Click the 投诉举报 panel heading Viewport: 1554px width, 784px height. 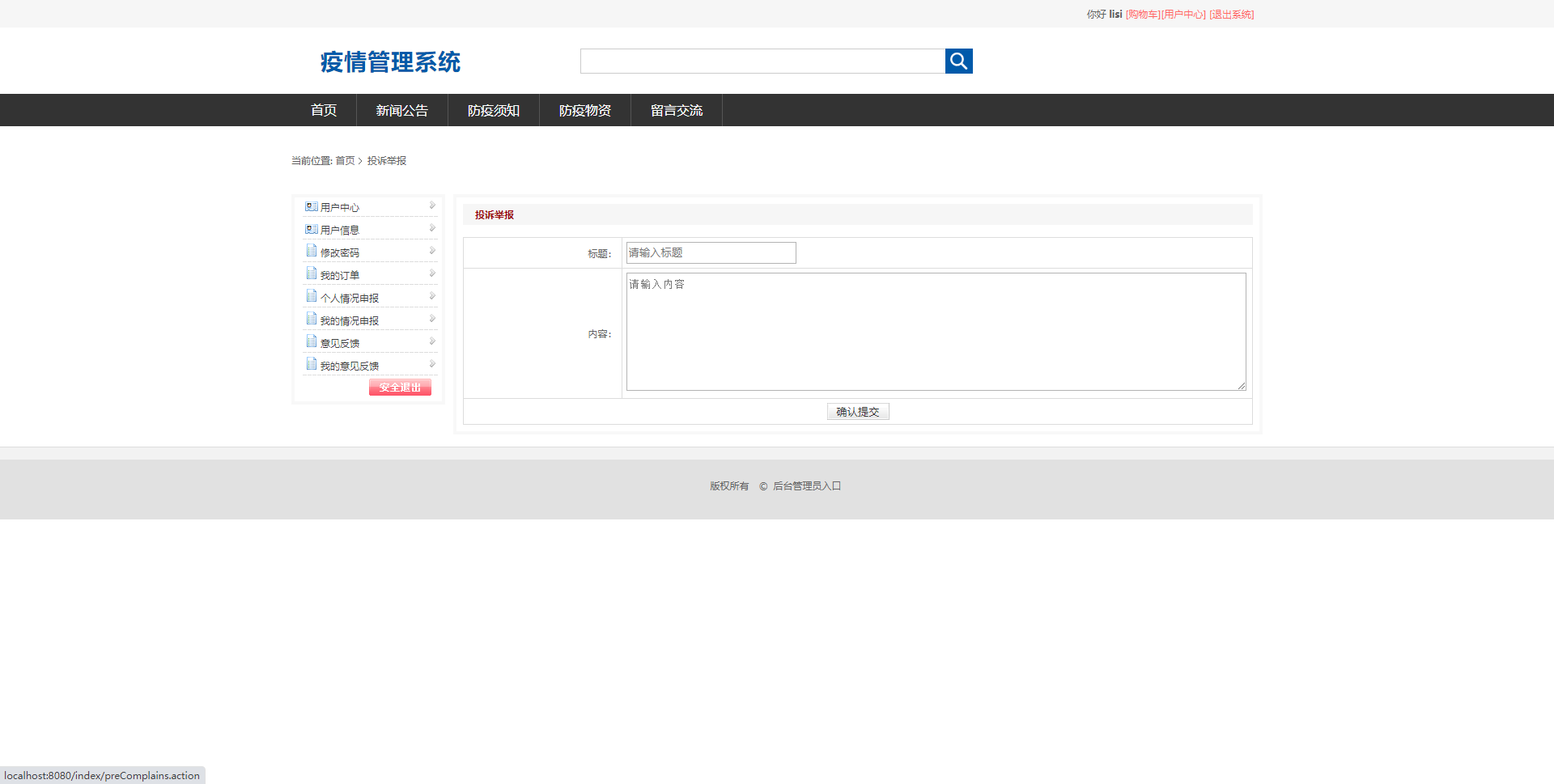click(495, 215)
